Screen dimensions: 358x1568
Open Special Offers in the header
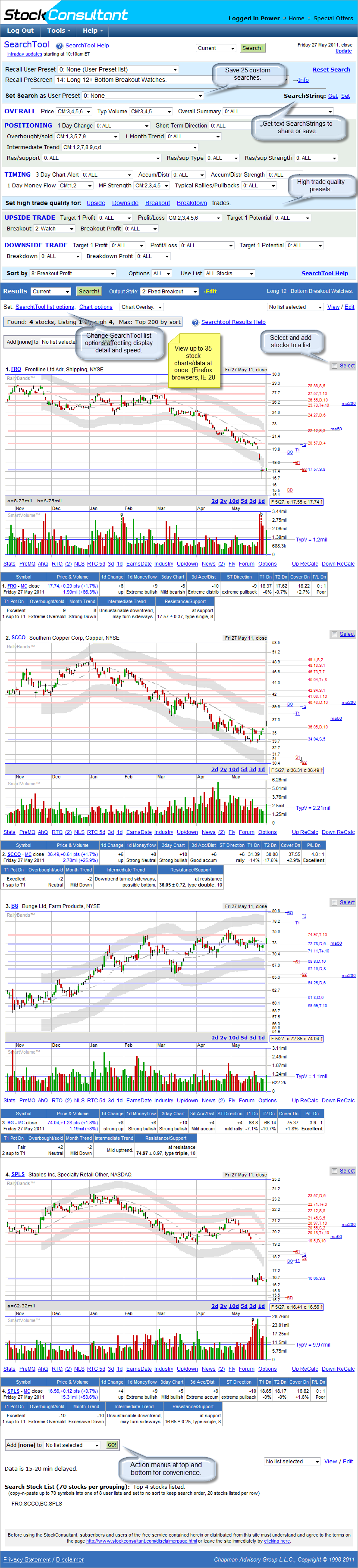(x=333, y=18)
